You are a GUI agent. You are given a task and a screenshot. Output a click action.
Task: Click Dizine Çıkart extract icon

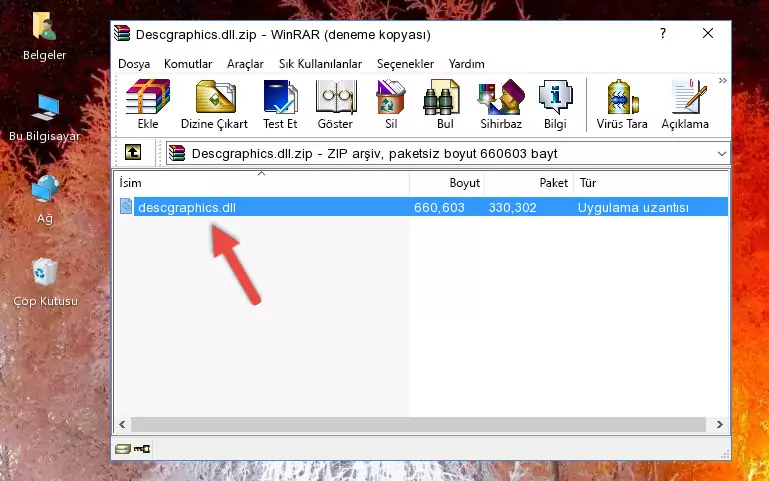tap(214, 104)
